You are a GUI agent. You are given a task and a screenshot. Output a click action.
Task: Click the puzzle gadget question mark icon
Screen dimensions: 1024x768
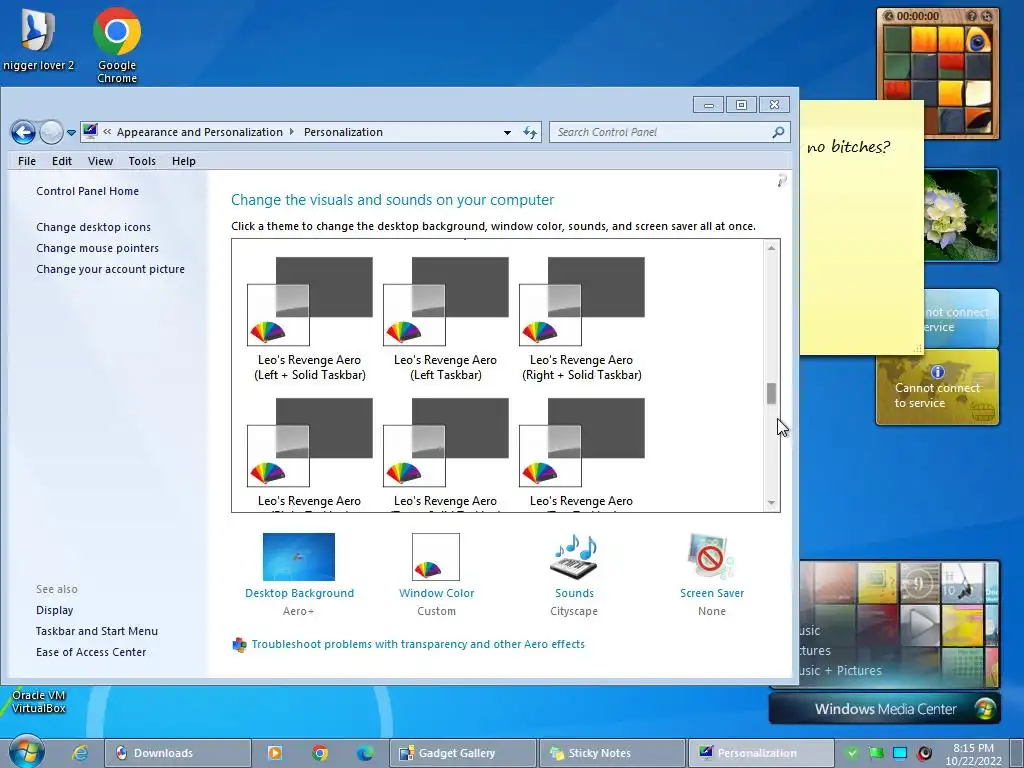pyautogui.click(x=972, y=16)
